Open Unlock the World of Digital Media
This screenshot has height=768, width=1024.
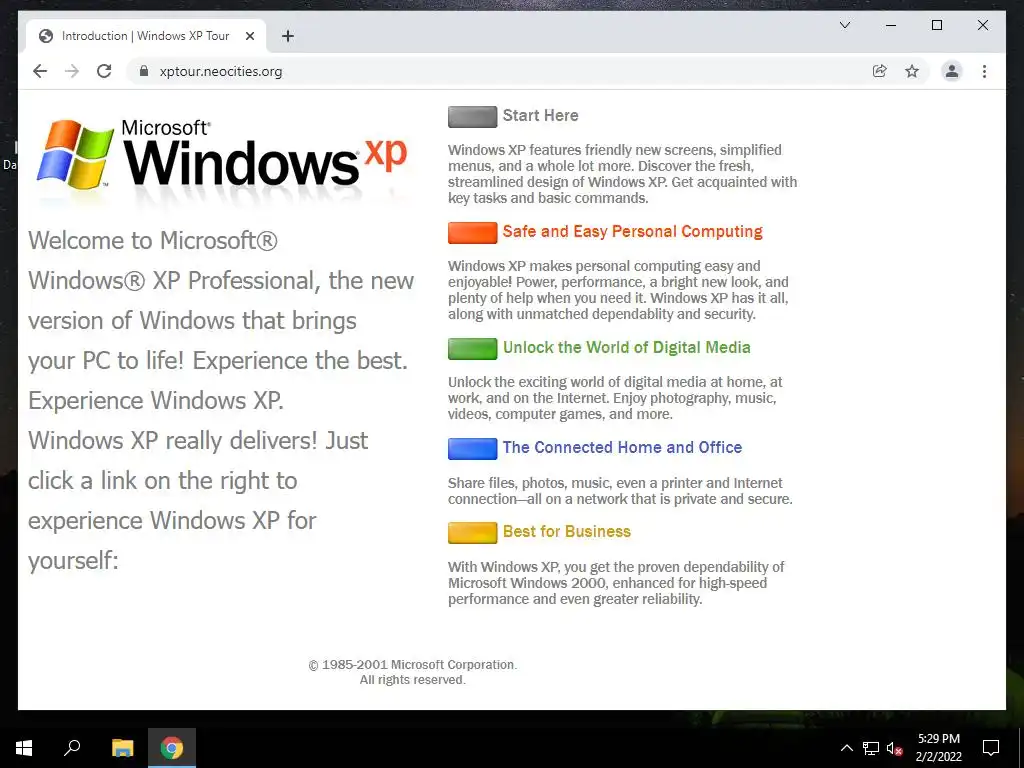[626, 347]
